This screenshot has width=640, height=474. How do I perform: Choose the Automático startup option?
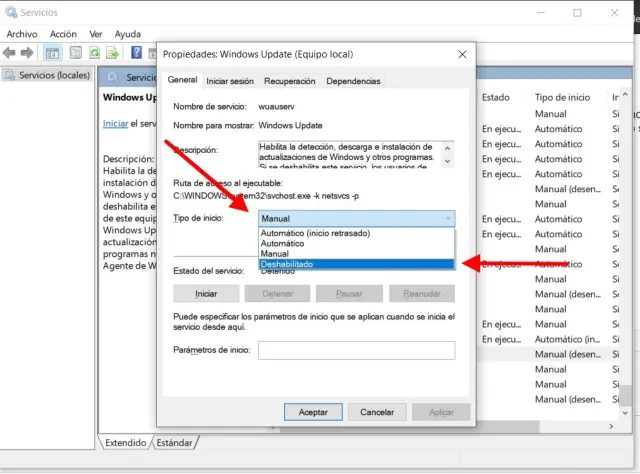point(357,243)
